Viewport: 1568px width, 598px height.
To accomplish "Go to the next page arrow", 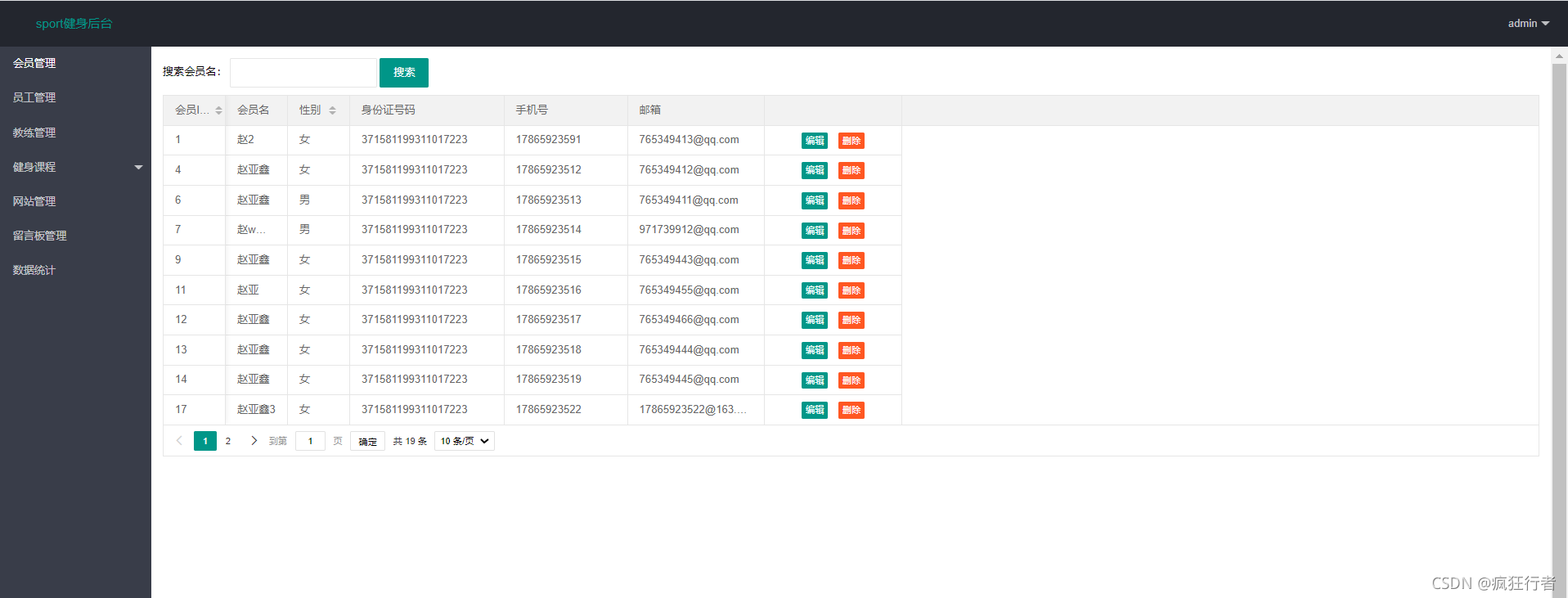I will click(x=254, y=441).
